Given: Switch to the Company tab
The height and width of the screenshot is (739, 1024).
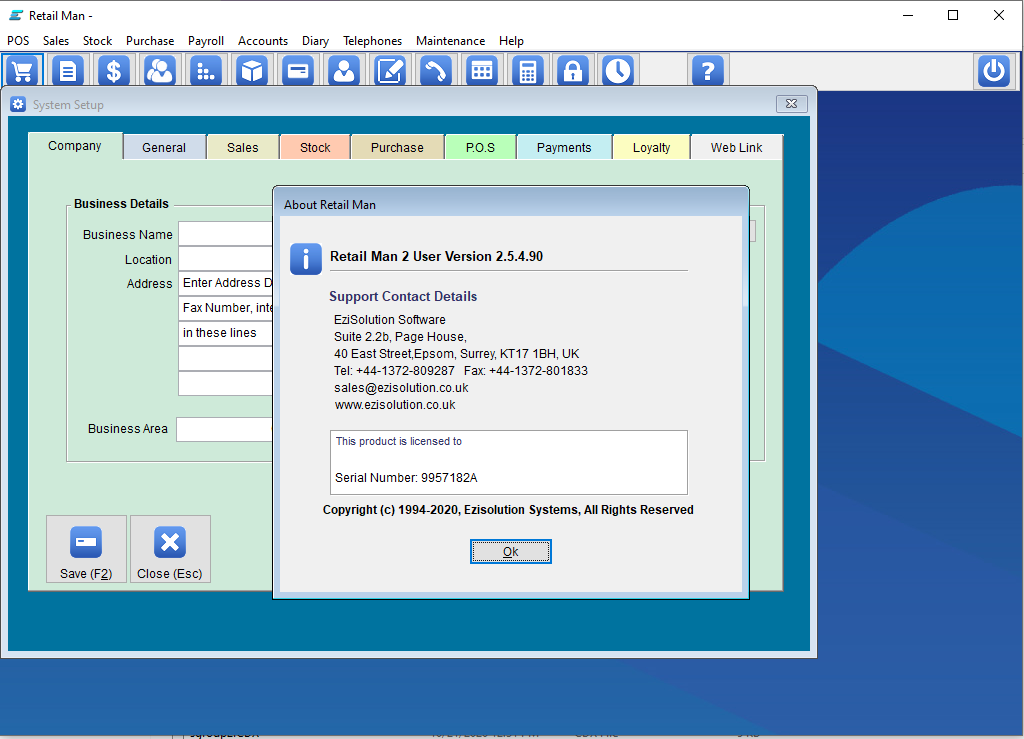Looking at the screenshot, I should 75,146.
